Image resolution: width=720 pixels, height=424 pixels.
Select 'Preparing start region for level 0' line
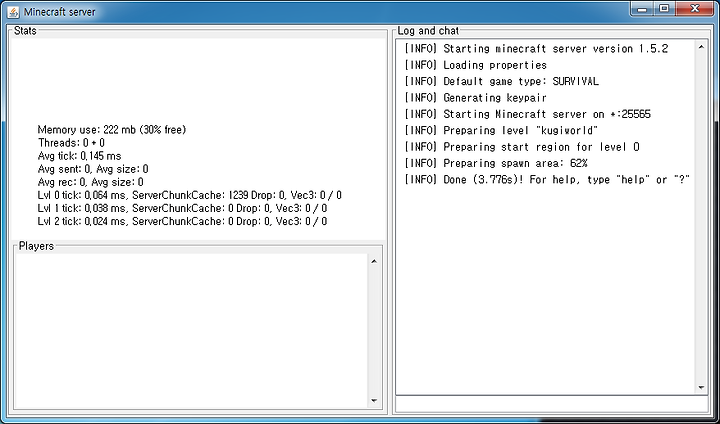tap(522, 147)
